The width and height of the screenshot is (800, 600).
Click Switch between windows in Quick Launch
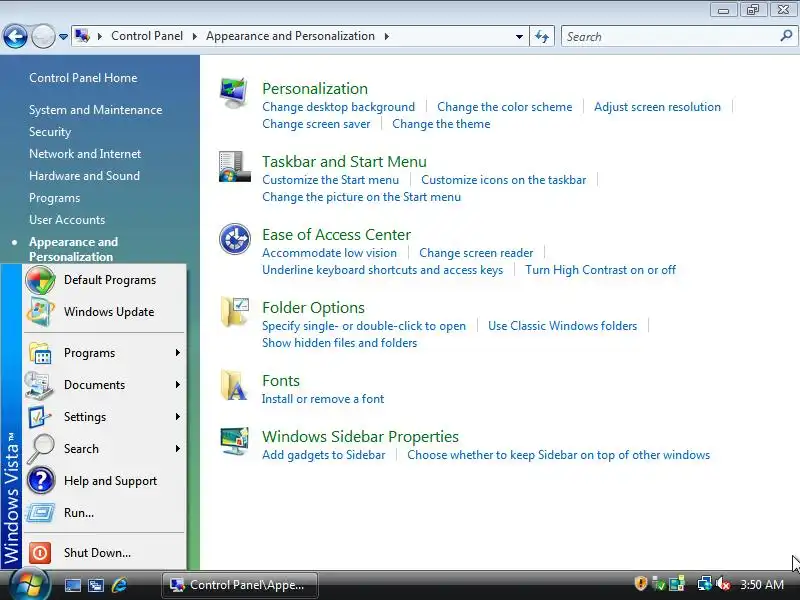tap(96, 585)
